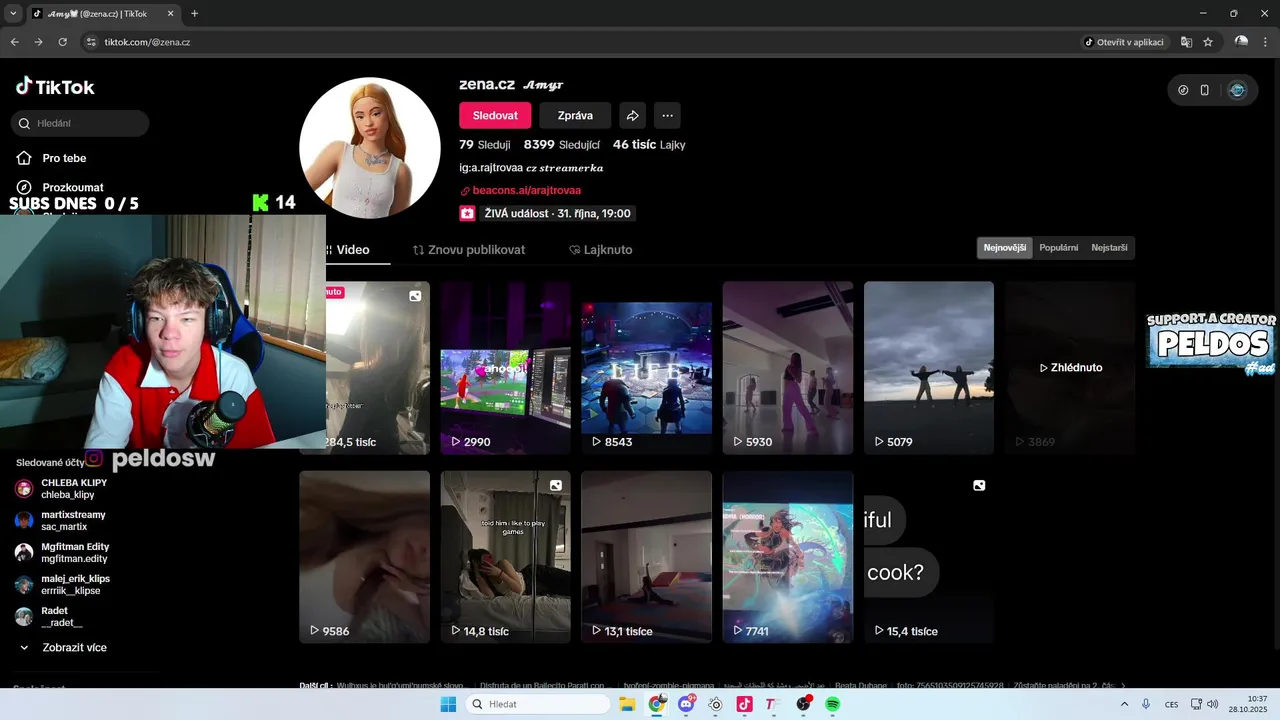Click the Hledání search field
The image size is (1280, 720).
80,123
